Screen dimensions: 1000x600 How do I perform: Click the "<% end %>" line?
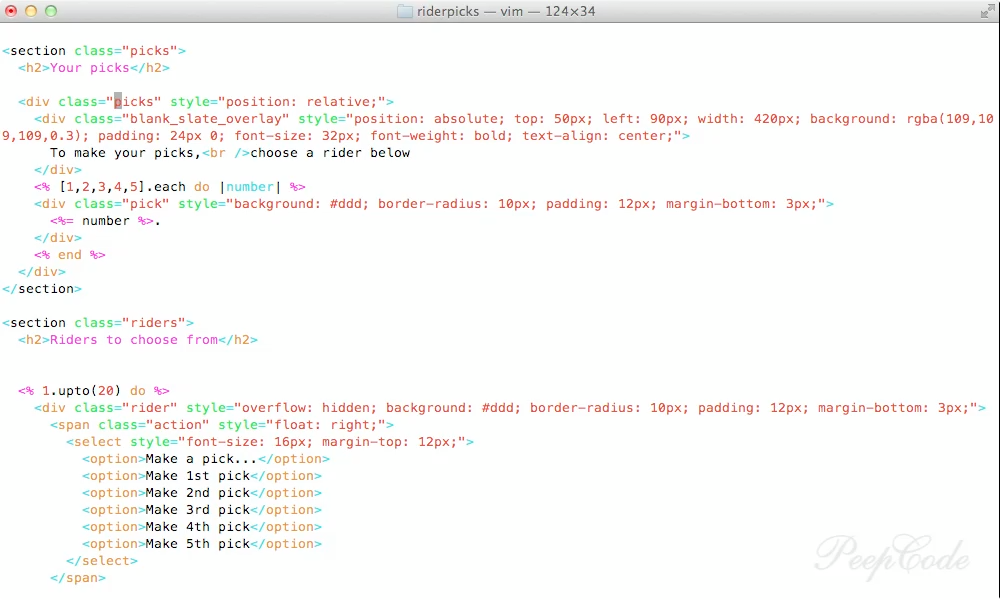tap(70, 255)
